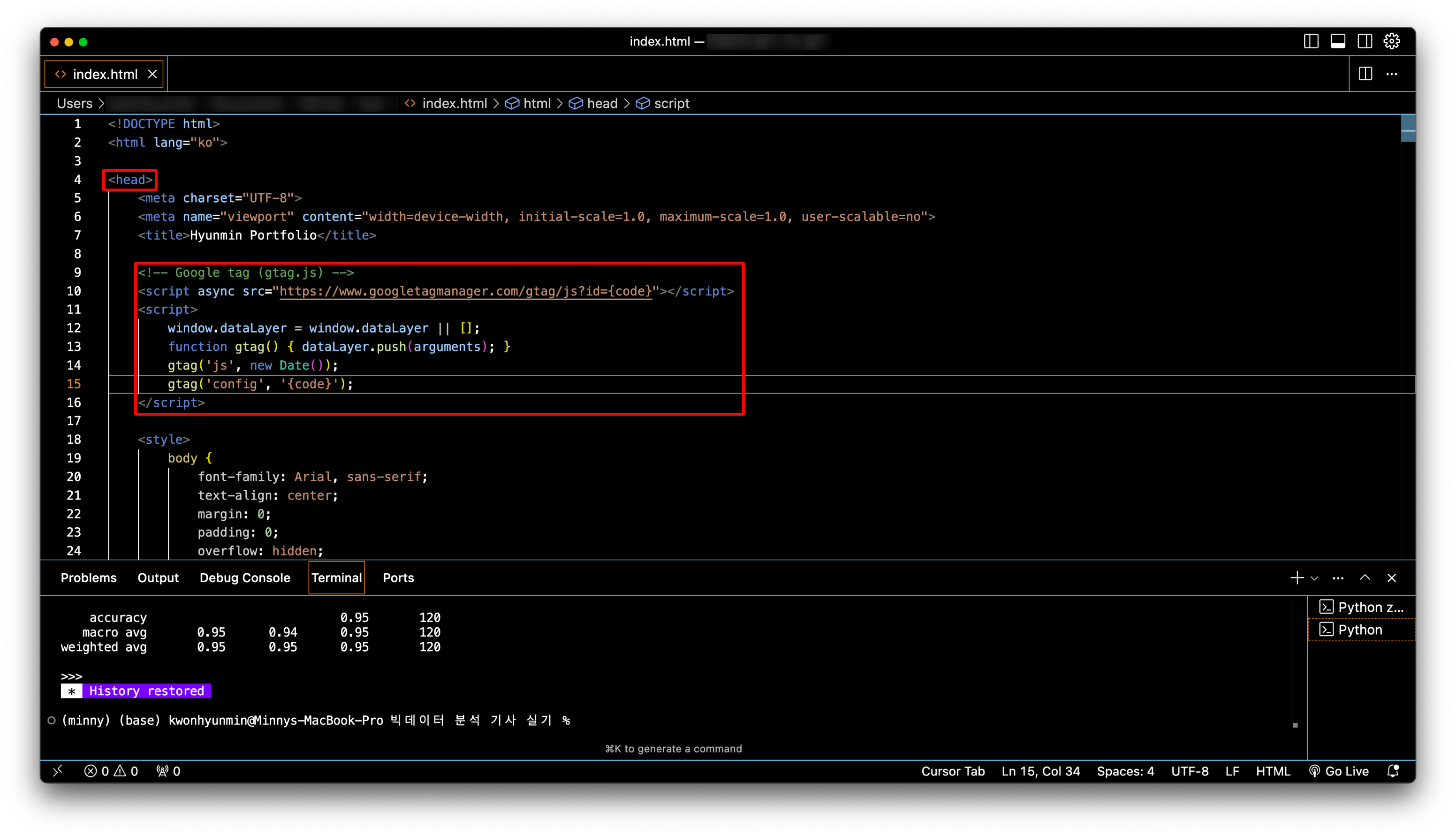1456x836 pixels.
Task: Close the index.html tab
Action: click(x=152, y=74)
